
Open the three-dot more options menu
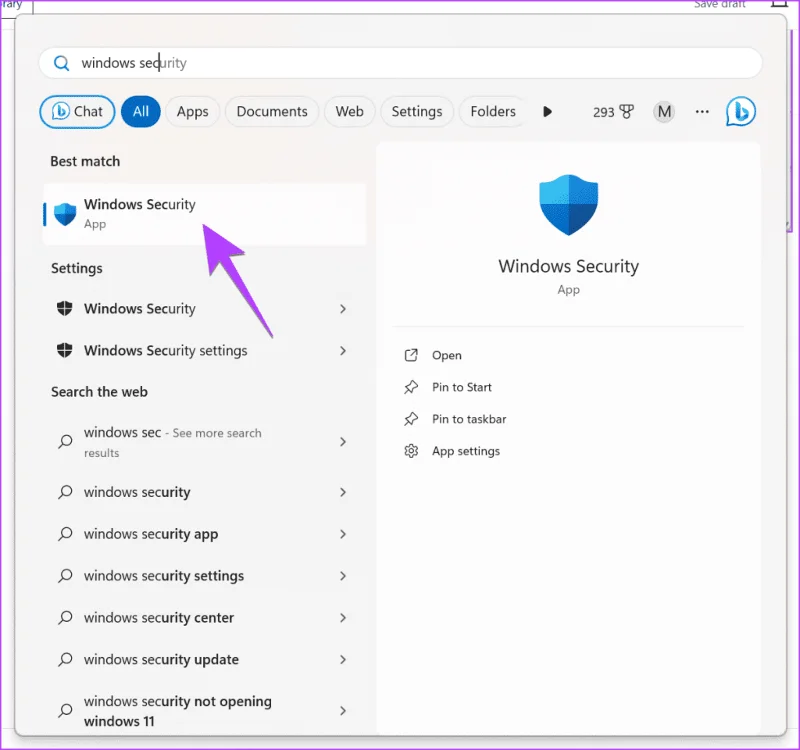point(702,111)
